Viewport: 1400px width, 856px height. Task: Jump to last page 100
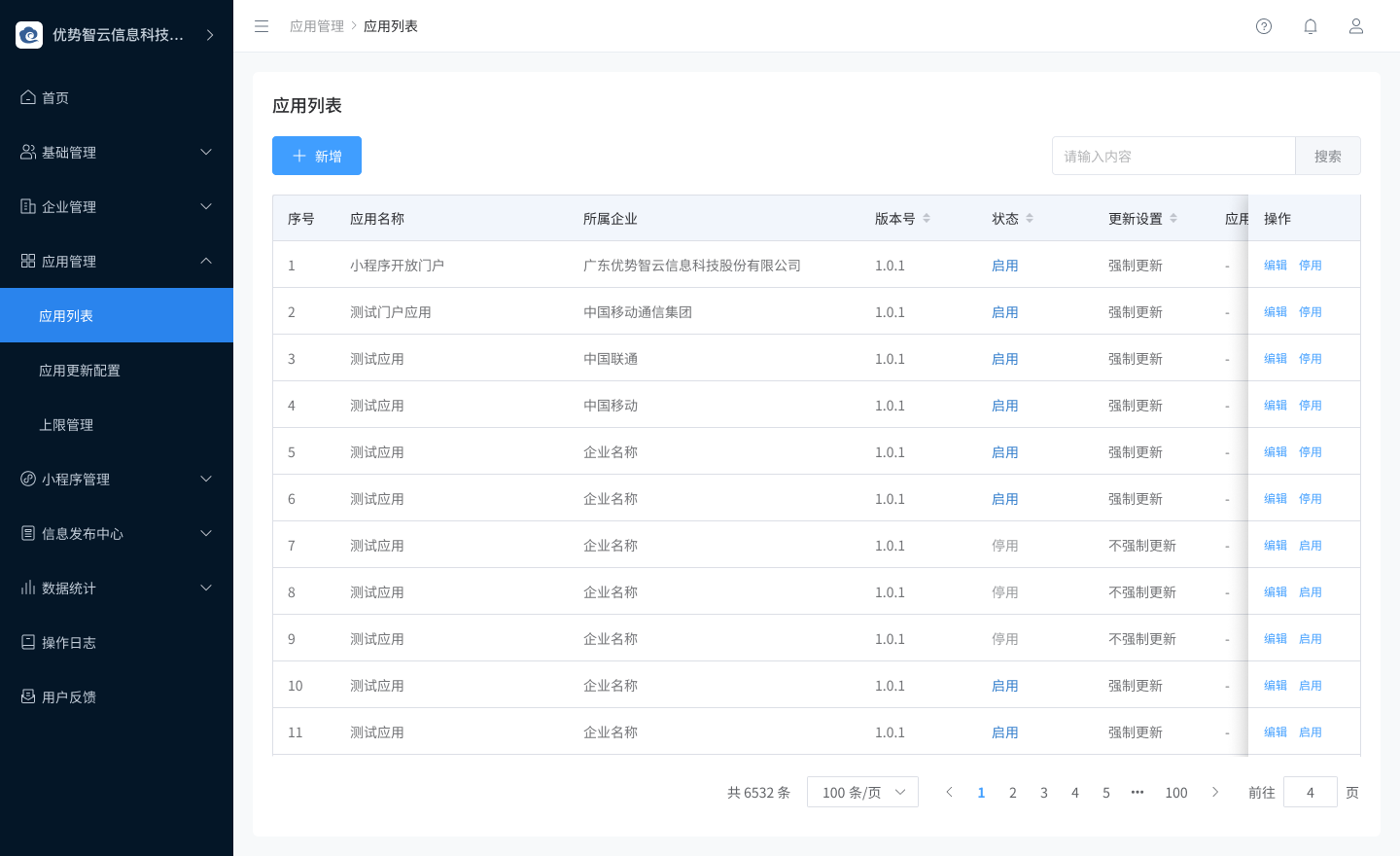point(1176,793)
